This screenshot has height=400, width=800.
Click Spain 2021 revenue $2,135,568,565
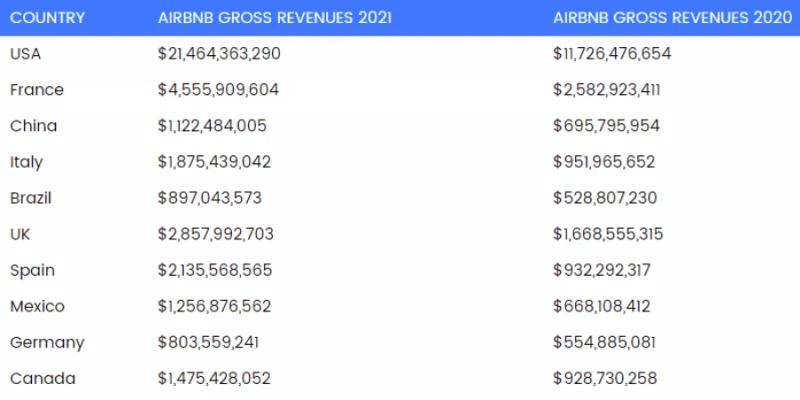pos(215,270)
